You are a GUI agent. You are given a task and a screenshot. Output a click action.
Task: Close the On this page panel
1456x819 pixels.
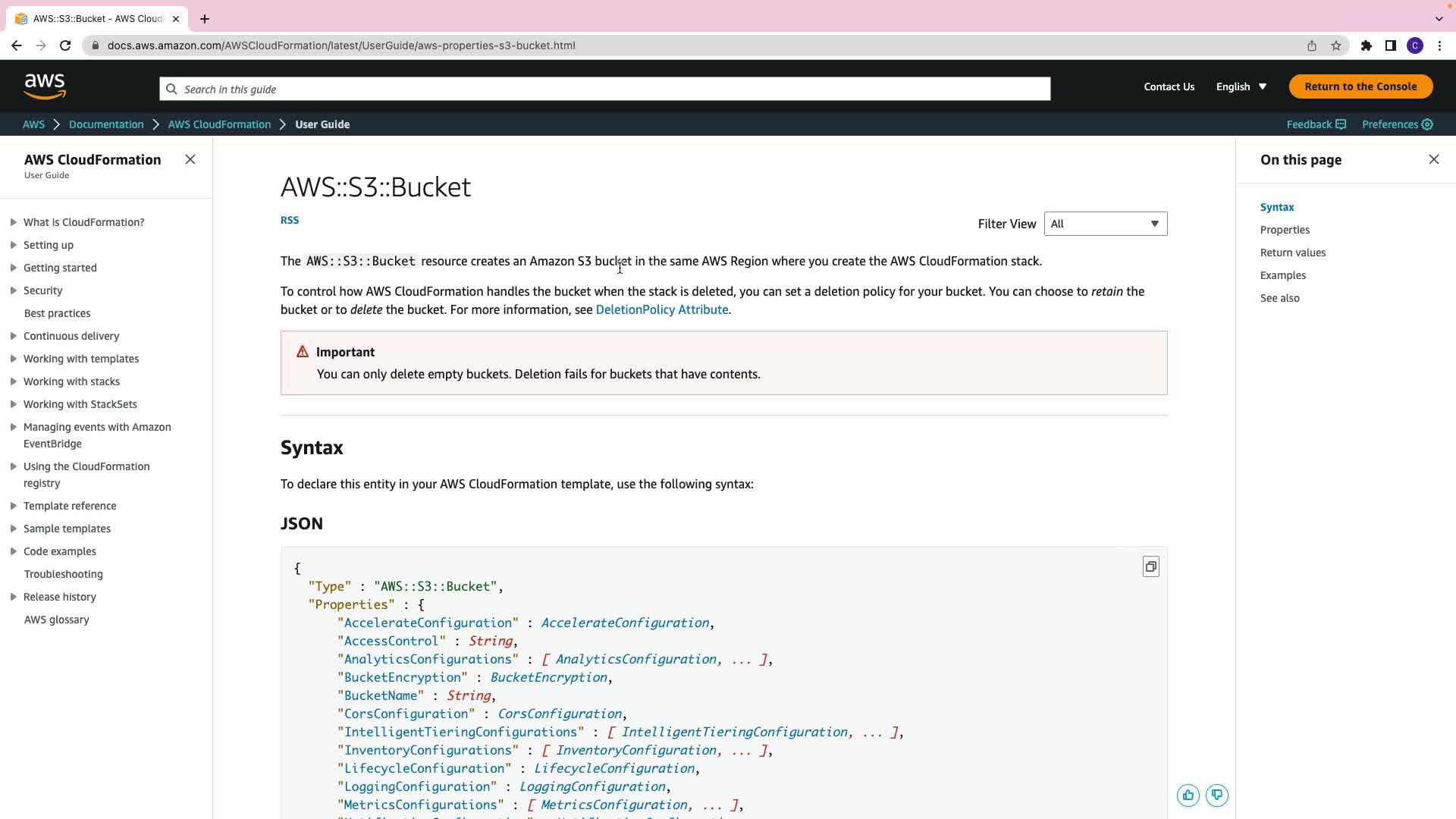click(1433, 159)
